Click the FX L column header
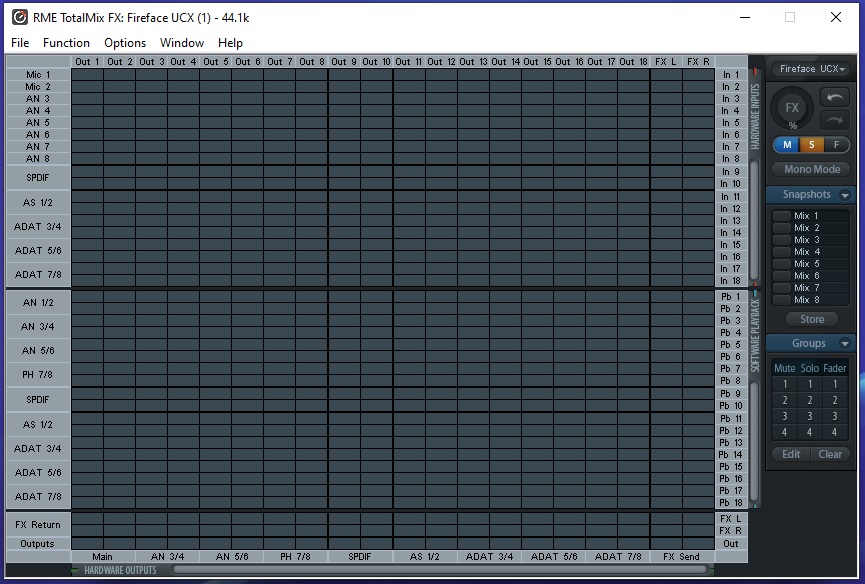865x584 pixels. click(666, 62)
